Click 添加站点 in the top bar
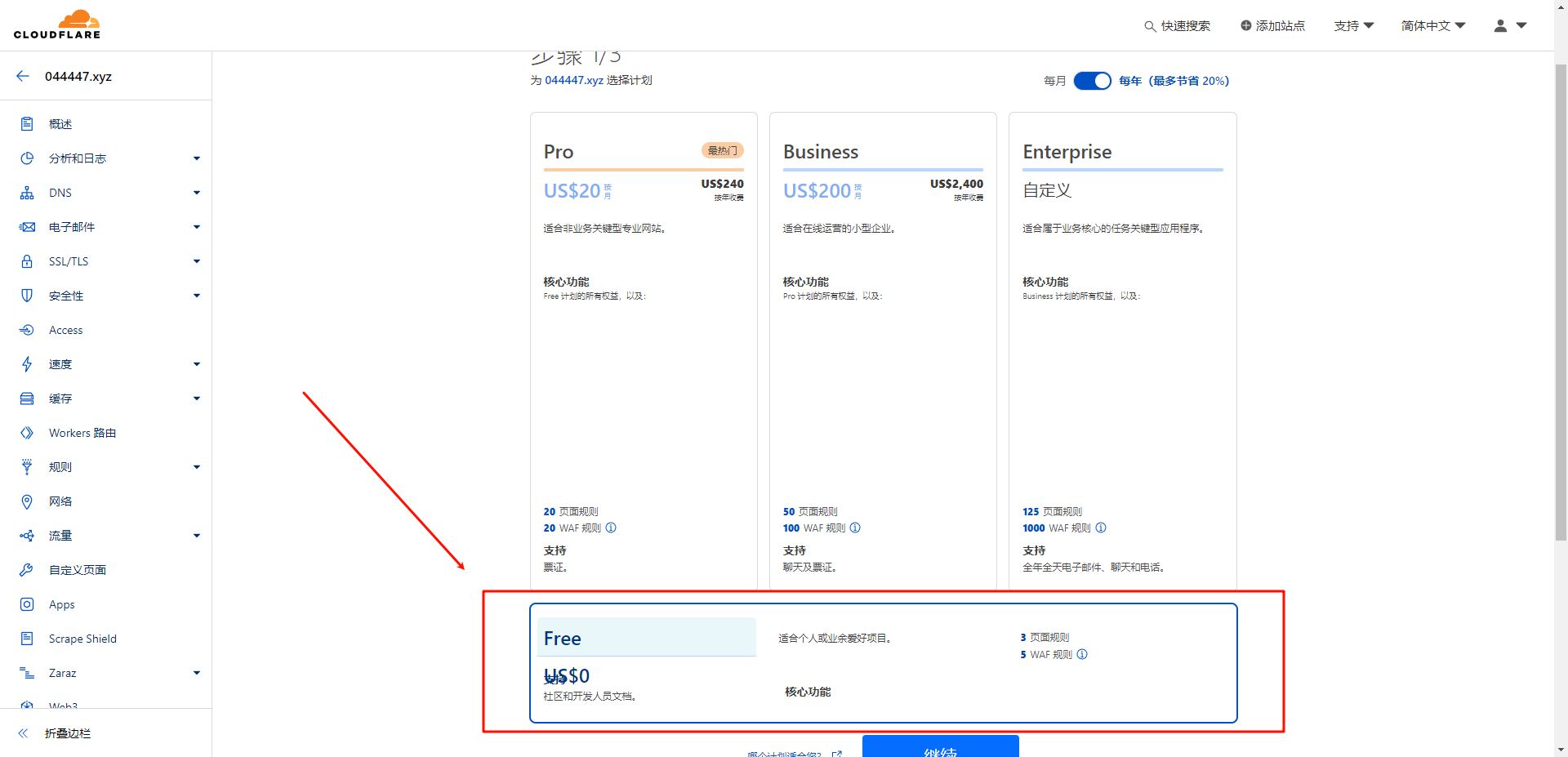The height and width of the screenshot is (757, 1568). [1272, 25]
